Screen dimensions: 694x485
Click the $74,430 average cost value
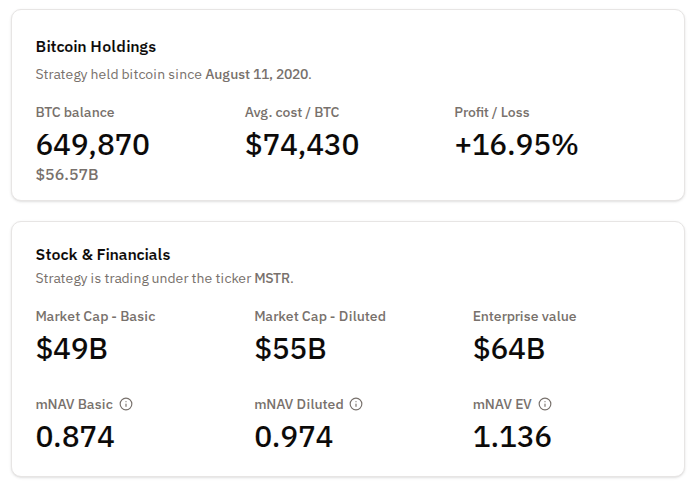[x=301, y=145]
